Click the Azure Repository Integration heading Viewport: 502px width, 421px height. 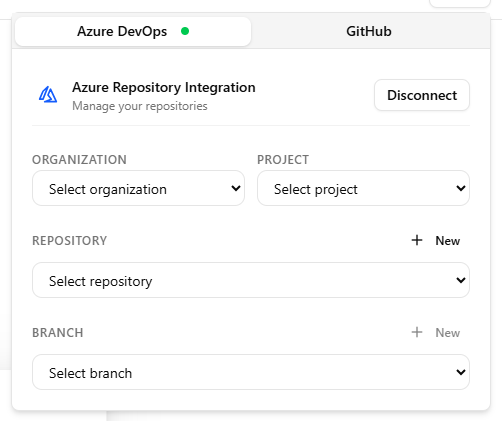[164, 87]
